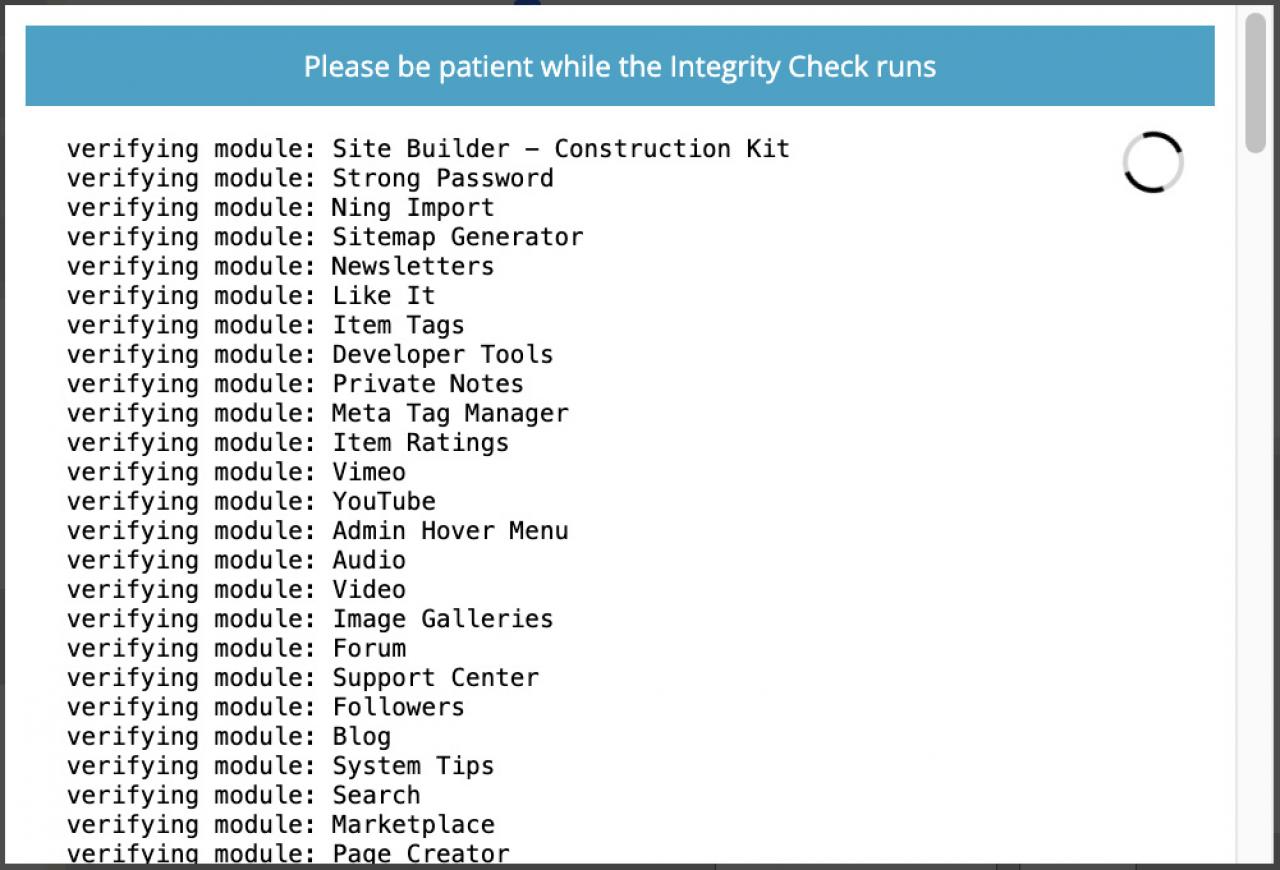Click the Meta Tag Manager entry
This screenshot has height=870, width=1280.
318,413
